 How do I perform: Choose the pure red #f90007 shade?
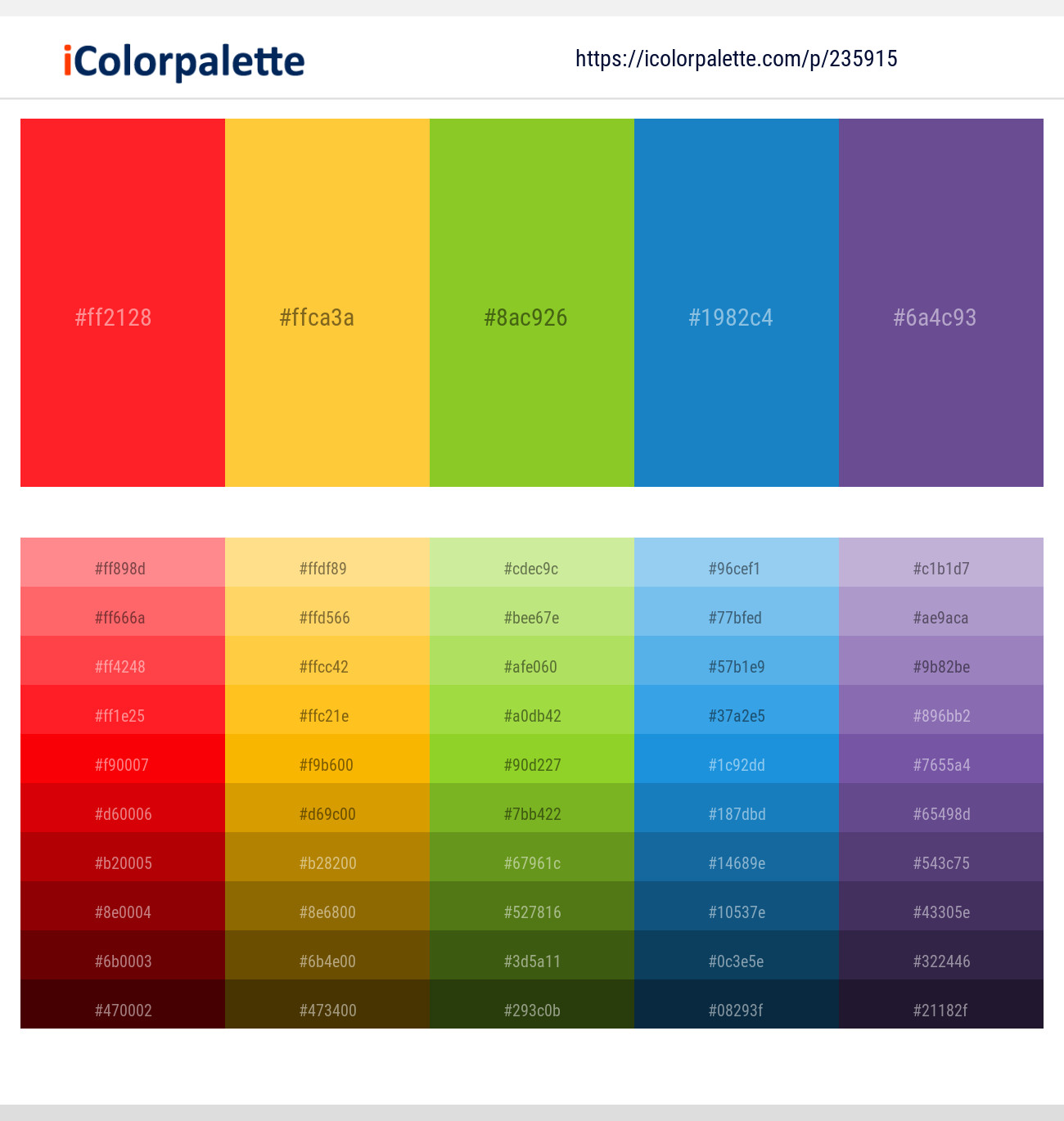(123, 759)
